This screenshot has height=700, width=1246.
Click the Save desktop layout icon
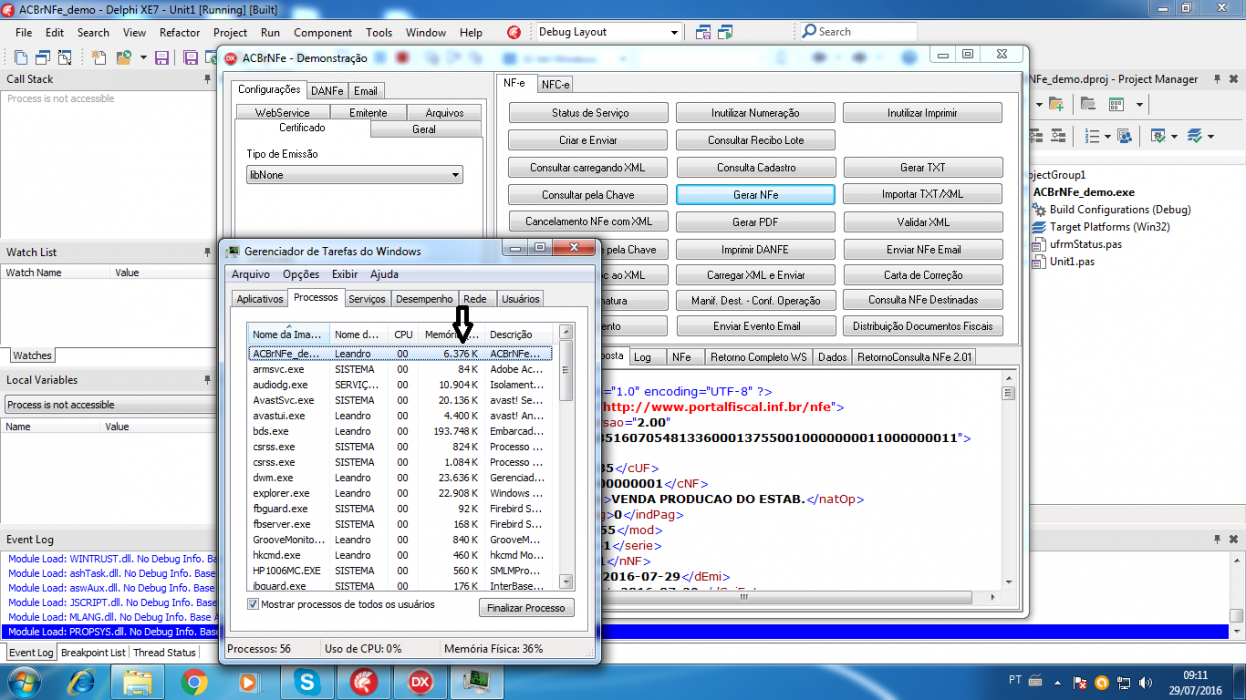tap(704, 32)
